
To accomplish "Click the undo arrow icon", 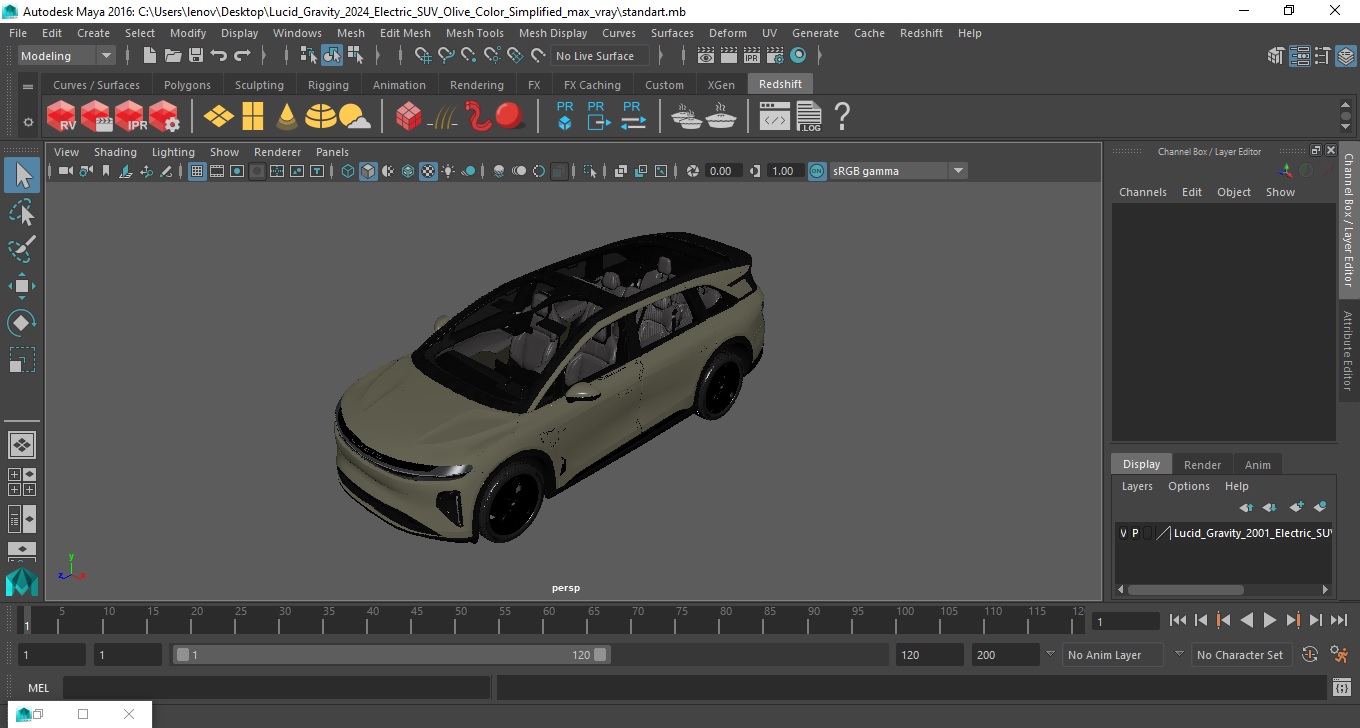I will pyautogui.click(x=219, y=56).
